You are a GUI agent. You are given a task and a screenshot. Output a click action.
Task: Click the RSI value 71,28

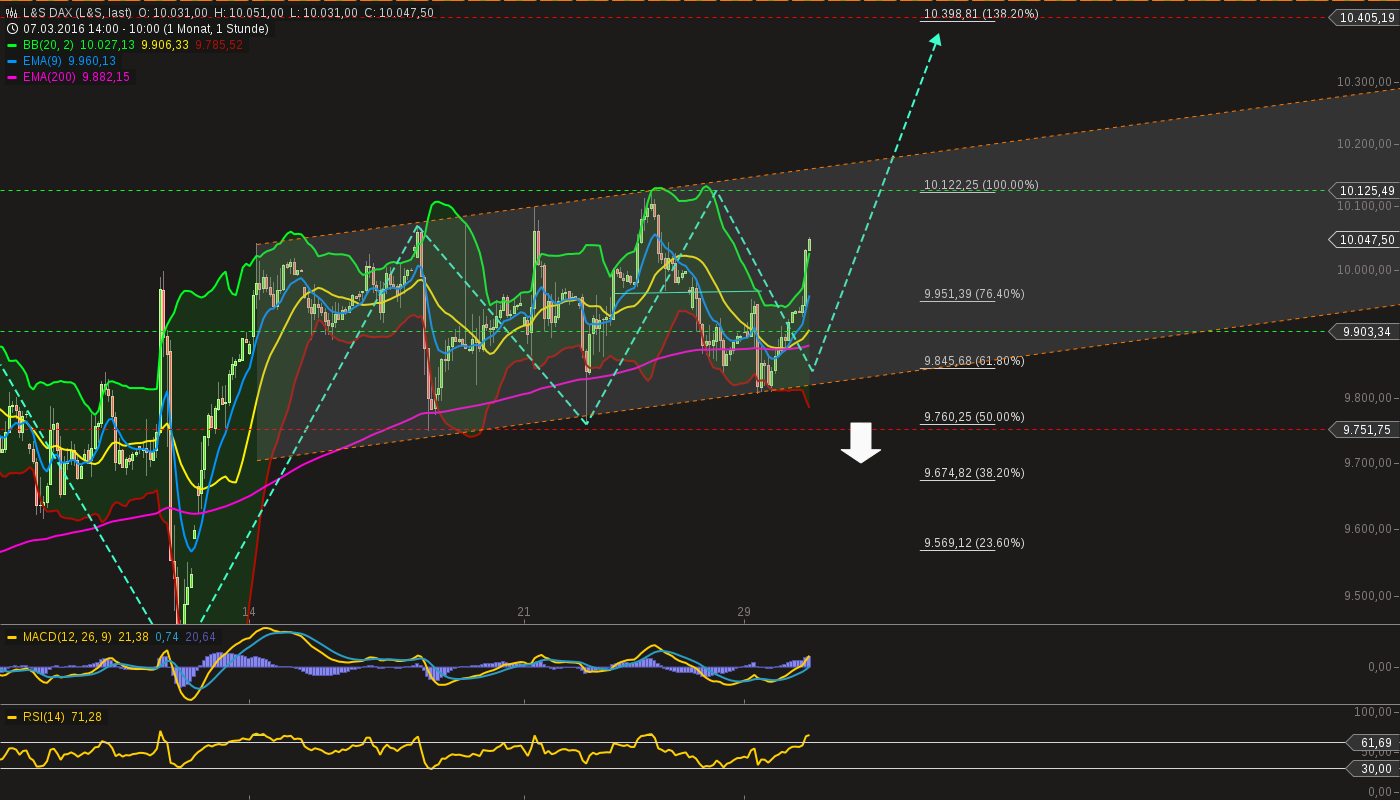click(86, 717)
